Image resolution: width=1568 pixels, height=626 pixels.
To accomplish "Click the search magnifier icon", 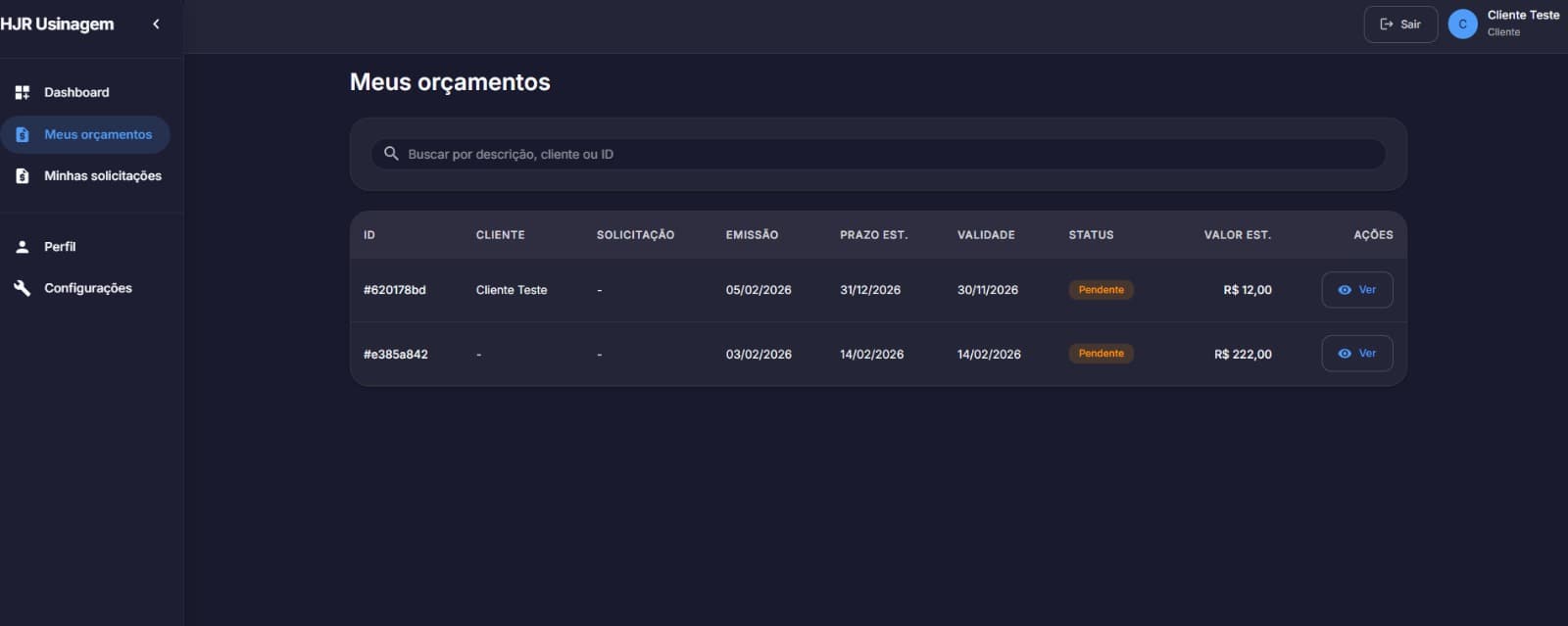I will 391,154.
